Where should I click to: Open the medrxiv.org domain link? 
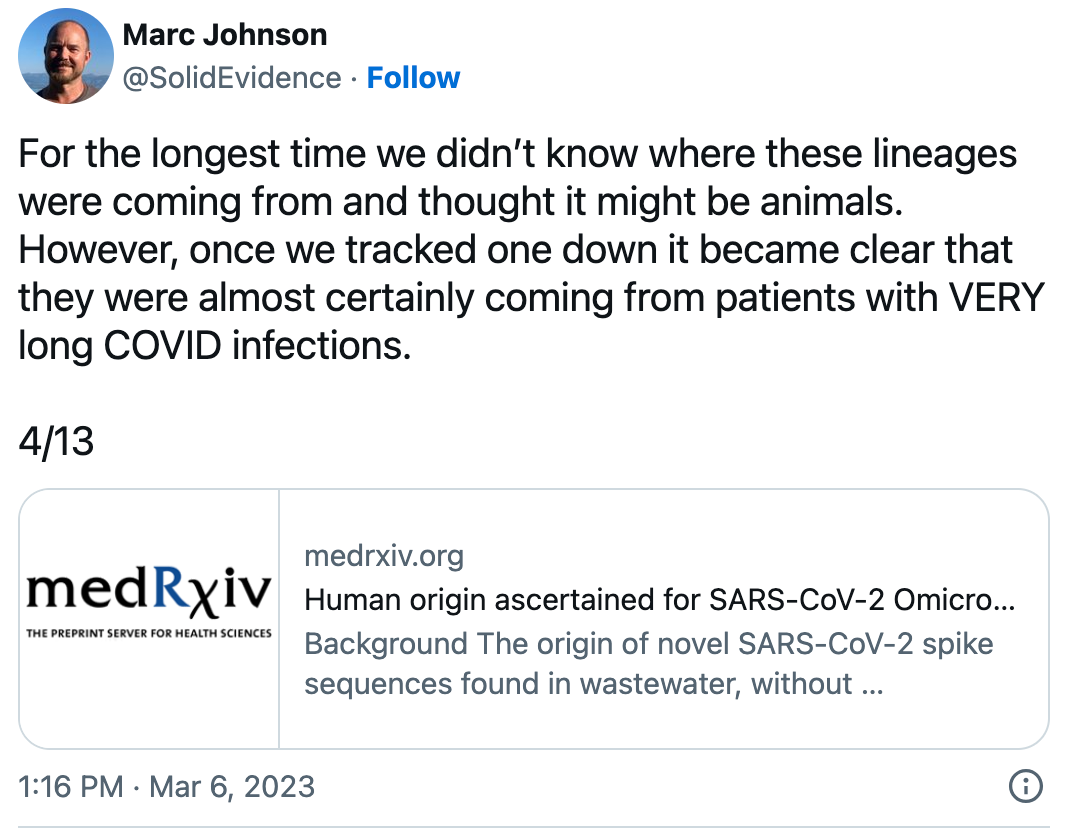pyautogui.click(x=384, y=556)
